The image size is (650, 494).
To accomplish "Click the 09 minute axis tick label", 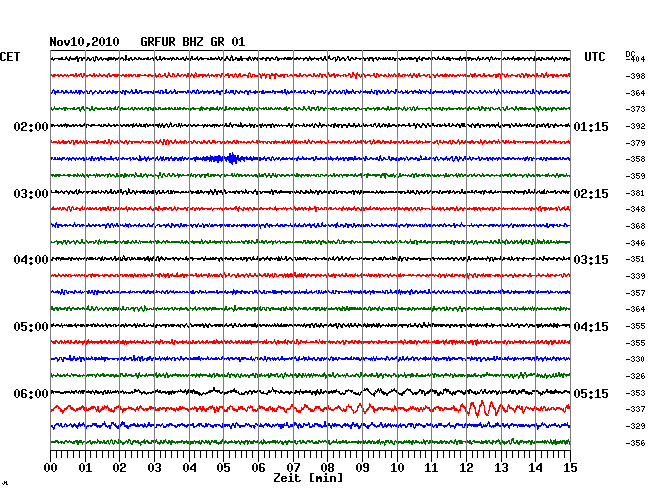I will tap(362, 468).
